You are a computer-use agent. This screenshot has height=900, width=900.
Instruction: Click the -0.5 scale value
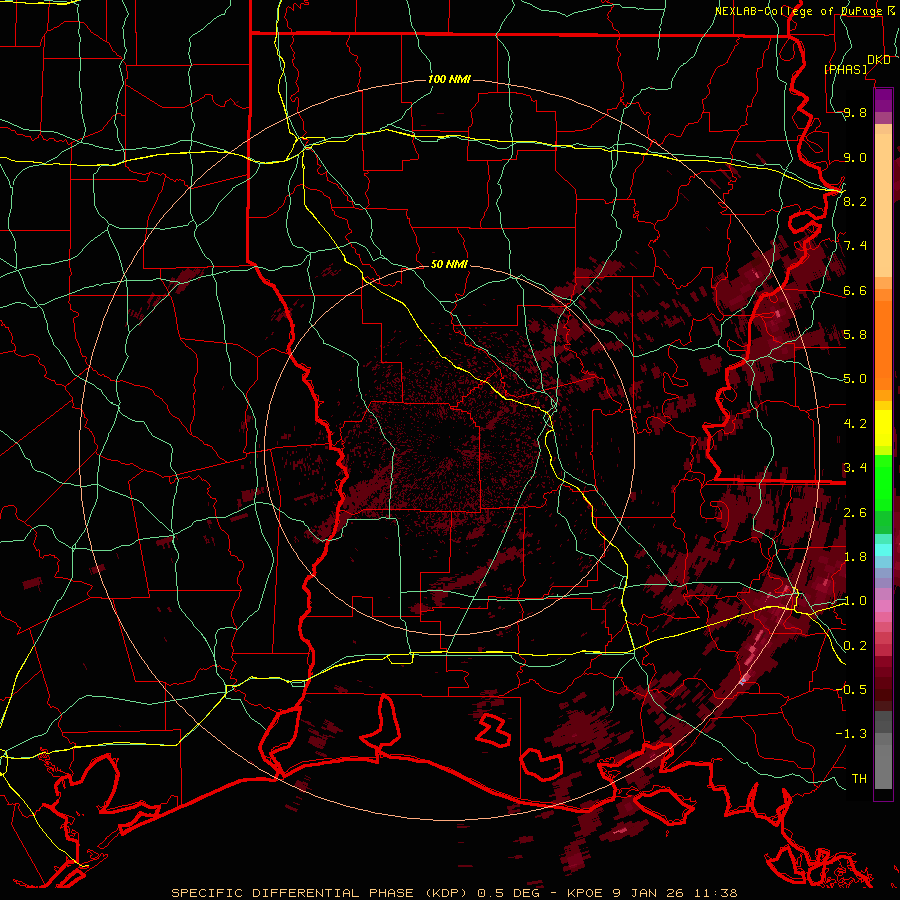[851, 689]
